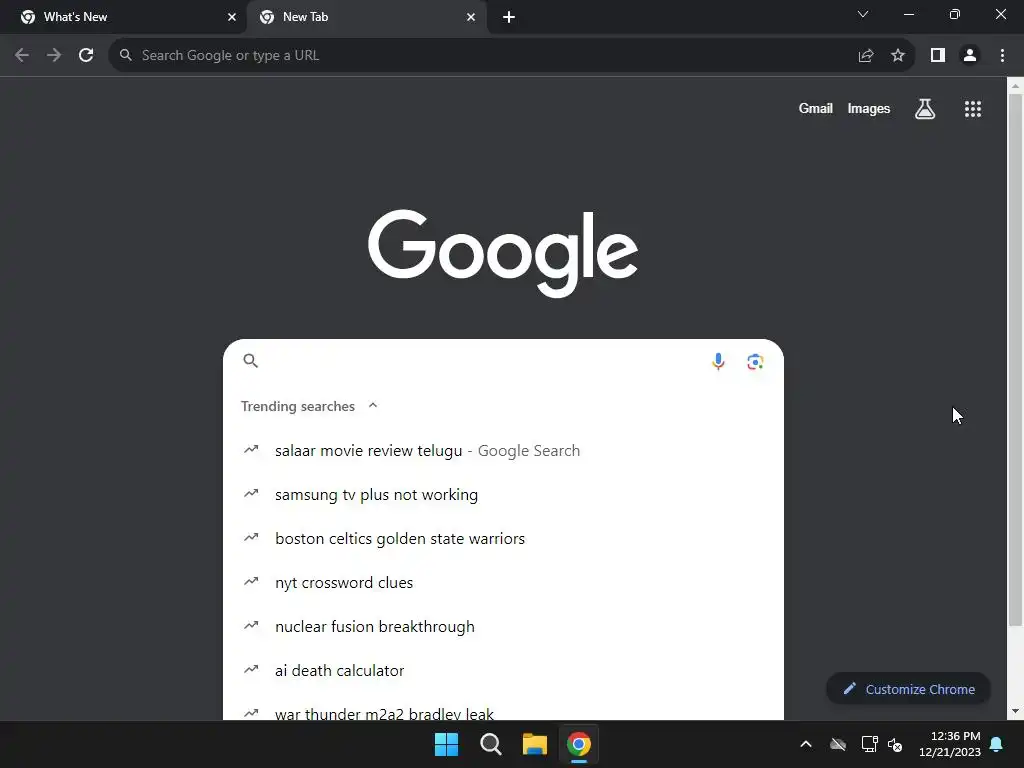The image size is (1024, 768).
Task: Open a new tab with plus button
Action: pos(509,17)
